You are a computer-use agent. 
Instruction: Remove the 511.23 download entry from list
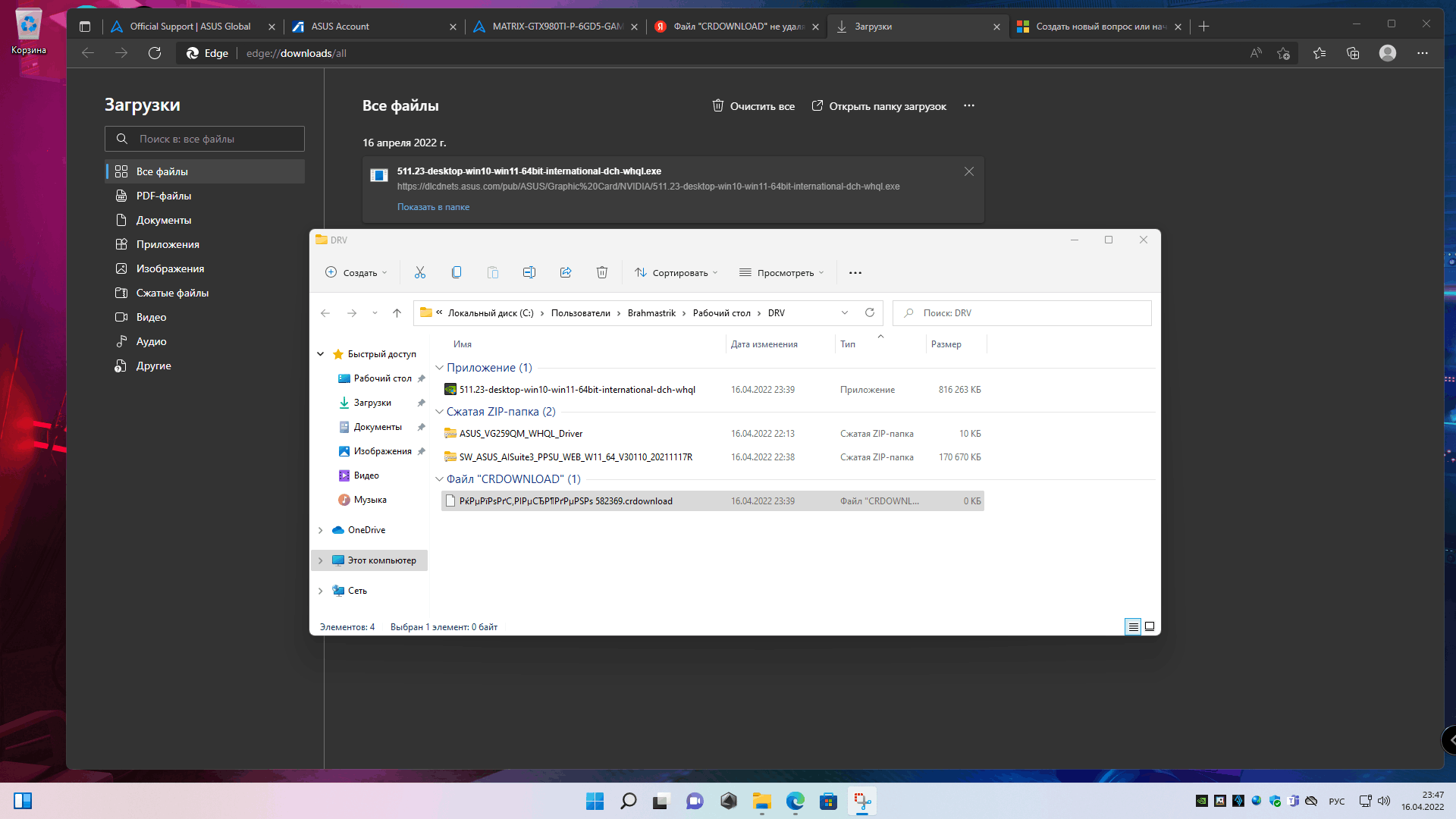coord(969,171)
